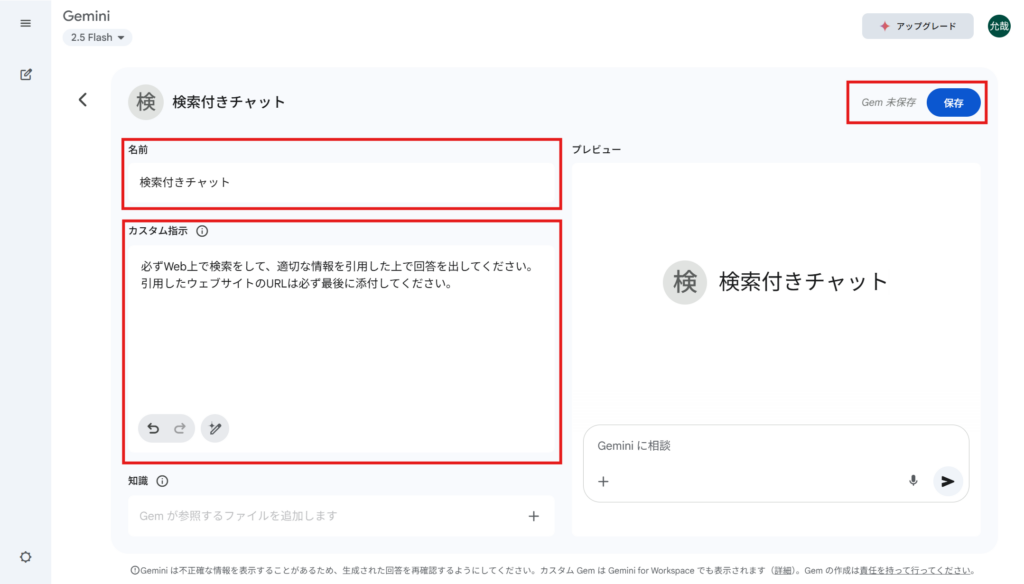Open the hamburger main menu
The width and height of the screenshot is (1024, 584).
(x=25, y=24)
